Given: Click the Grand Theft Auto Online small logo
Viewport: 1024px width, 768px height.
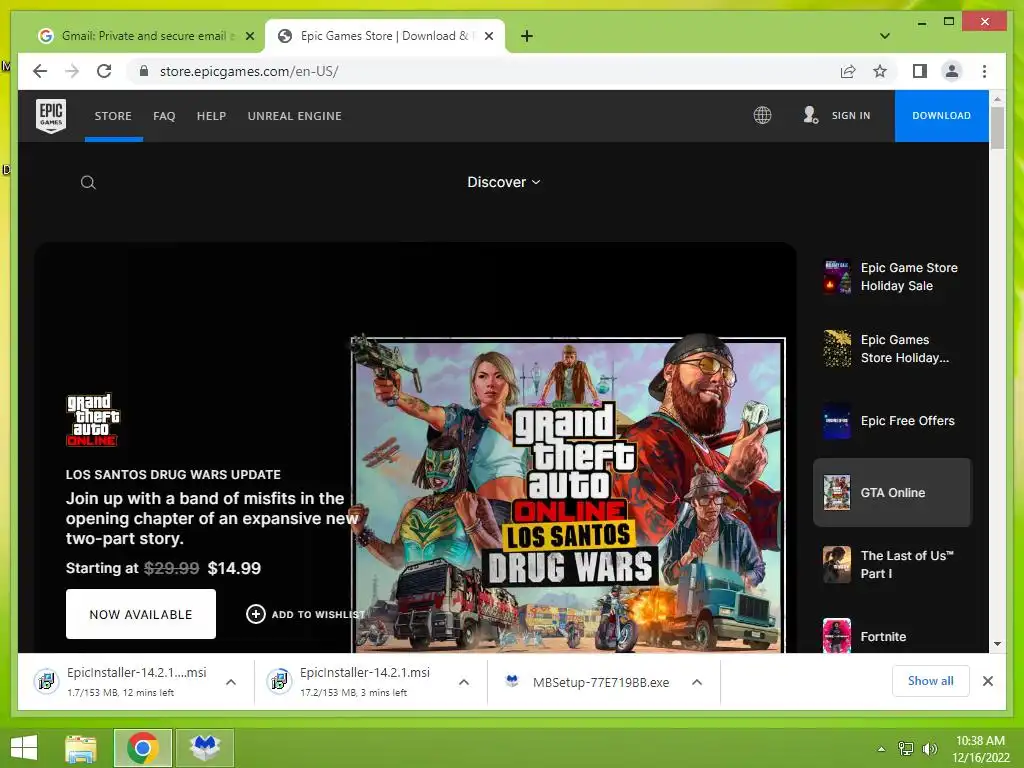Looking at the screenshot, I should pos(93,420).
